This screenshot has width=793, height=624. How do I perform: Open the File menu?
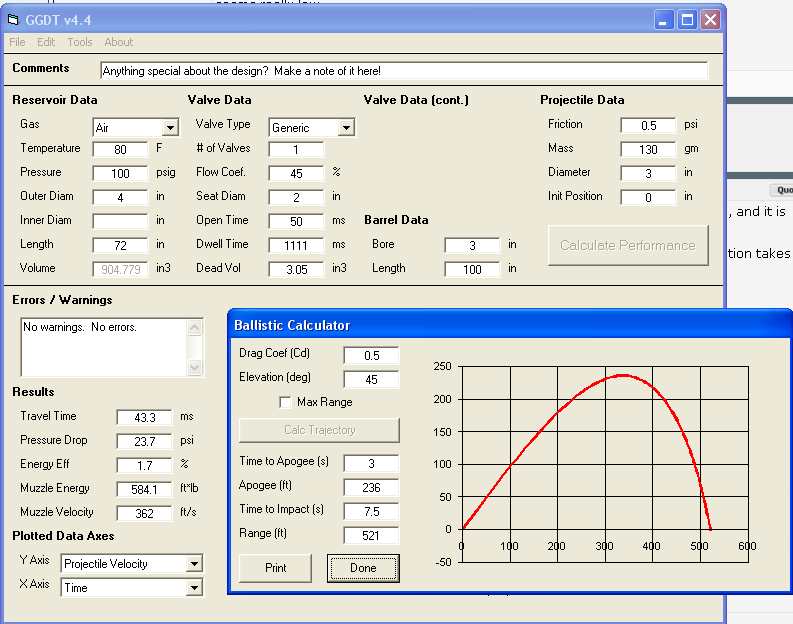click(x=17, y=42)
